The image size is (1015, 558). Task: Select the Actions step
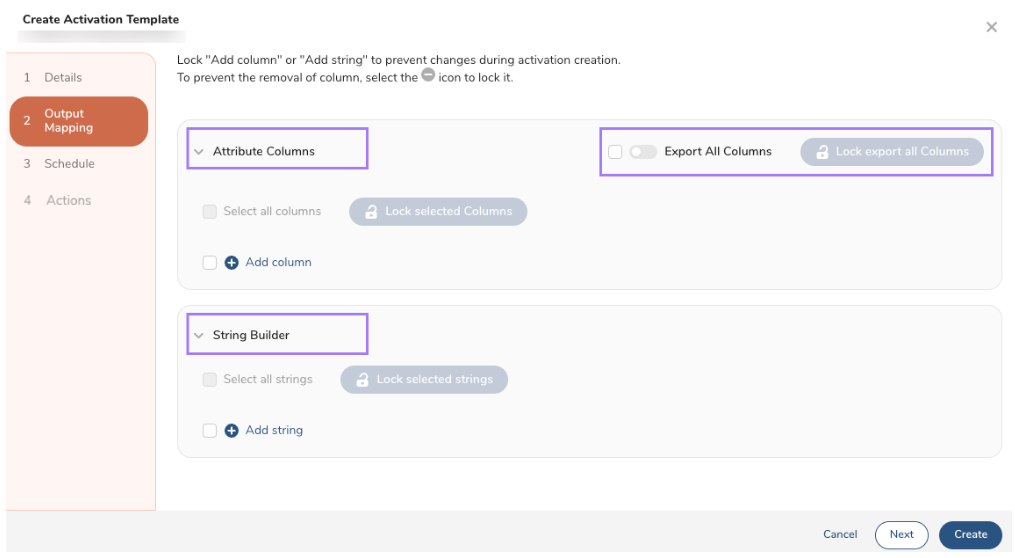pyautogui.click(x=68, y=201)
